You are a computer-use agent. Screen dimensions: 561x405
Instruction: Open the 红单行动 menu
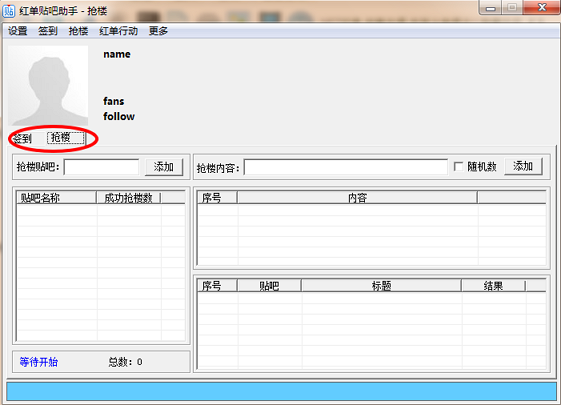[x=118, y=31]
